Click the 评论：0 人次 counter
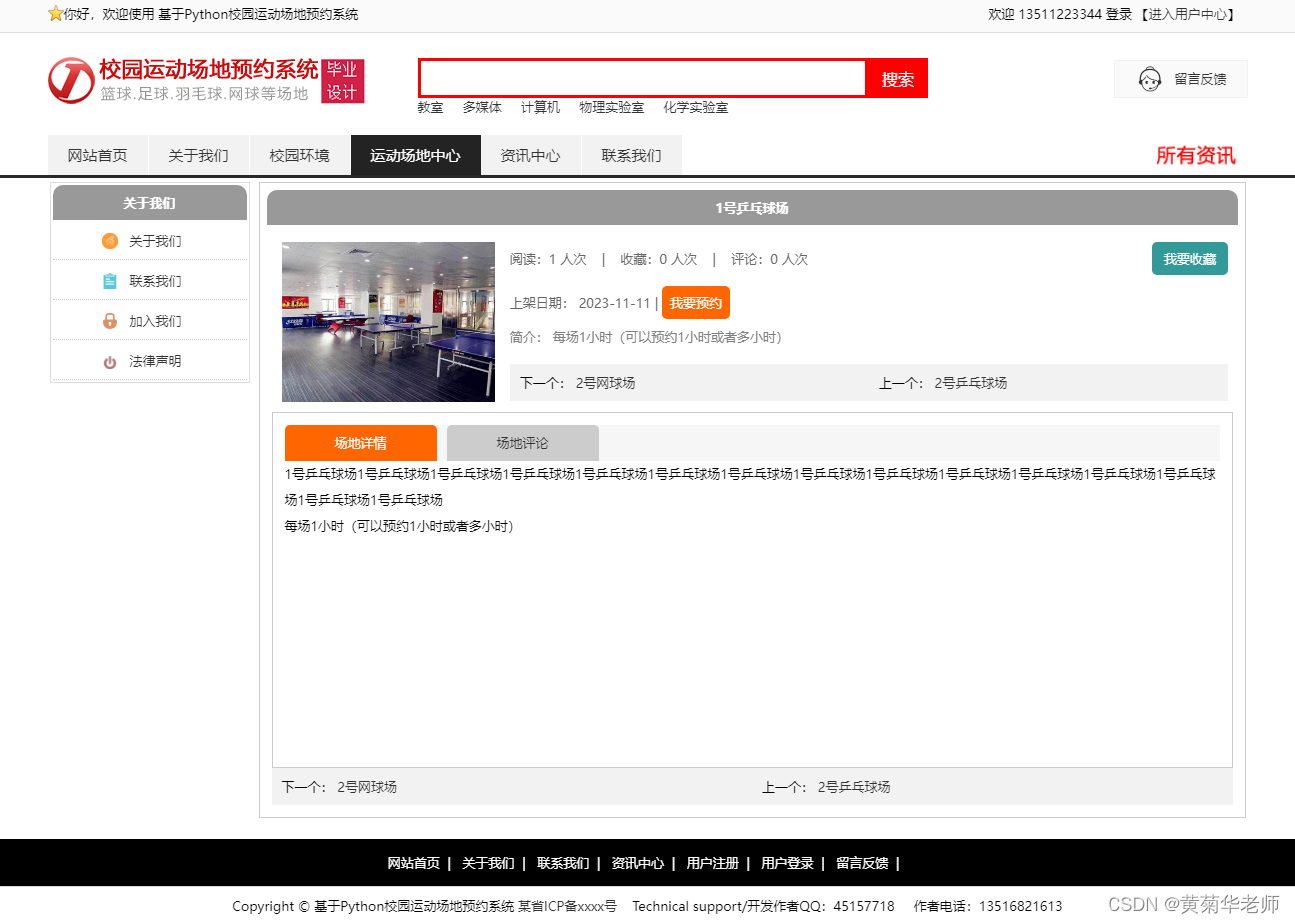The height and width of the screenshot is (924, 1295). point(769,259)
